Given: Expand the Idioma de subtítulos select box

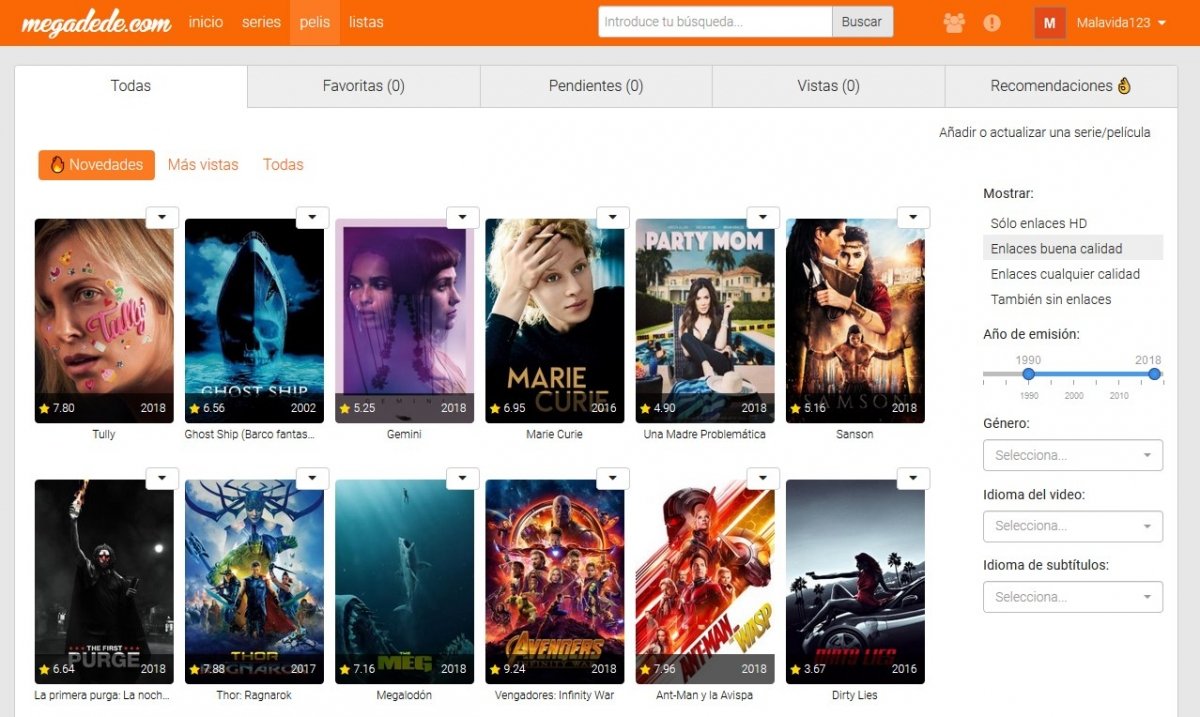Looking at the screenshot, I should [x=1073, y=597].
